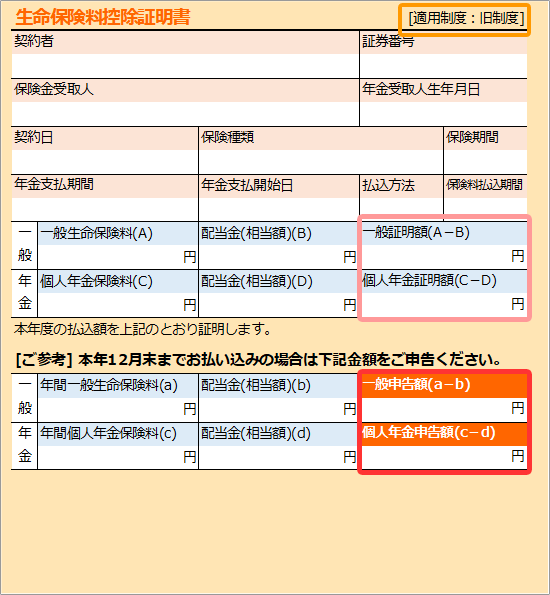This screenshot has width=550, height=595.
Task: Click the blank value cell under 契約日
Action: (105, 162)
